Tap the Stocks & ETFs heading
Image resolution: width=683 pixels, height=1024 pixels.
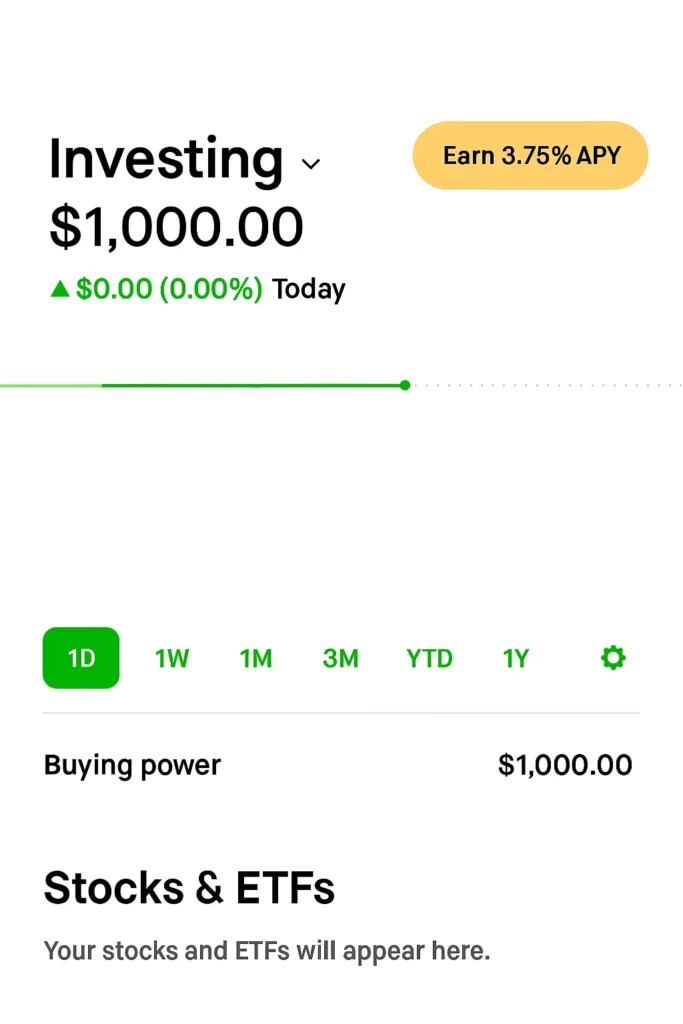point(189,887)
